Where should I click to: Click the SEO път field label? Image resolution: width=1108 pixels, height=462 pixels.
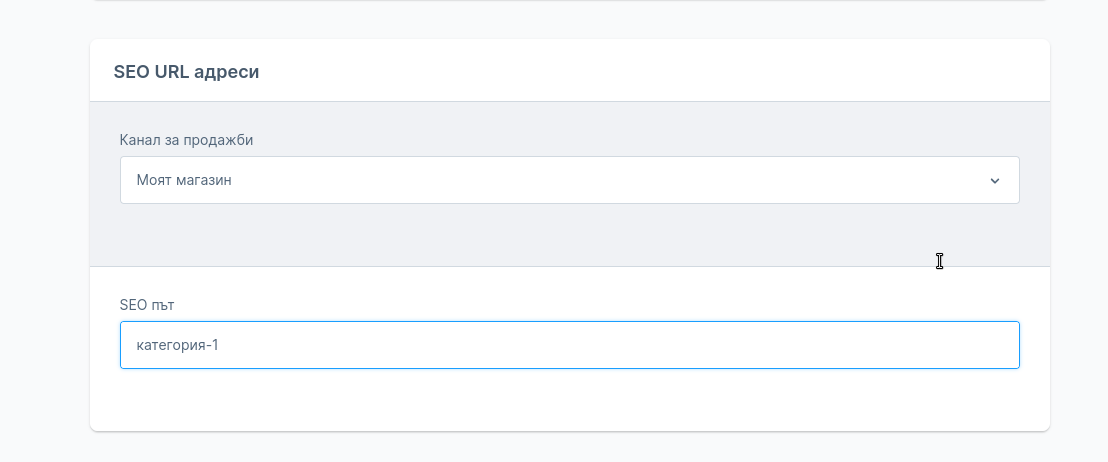pos(148,303)
